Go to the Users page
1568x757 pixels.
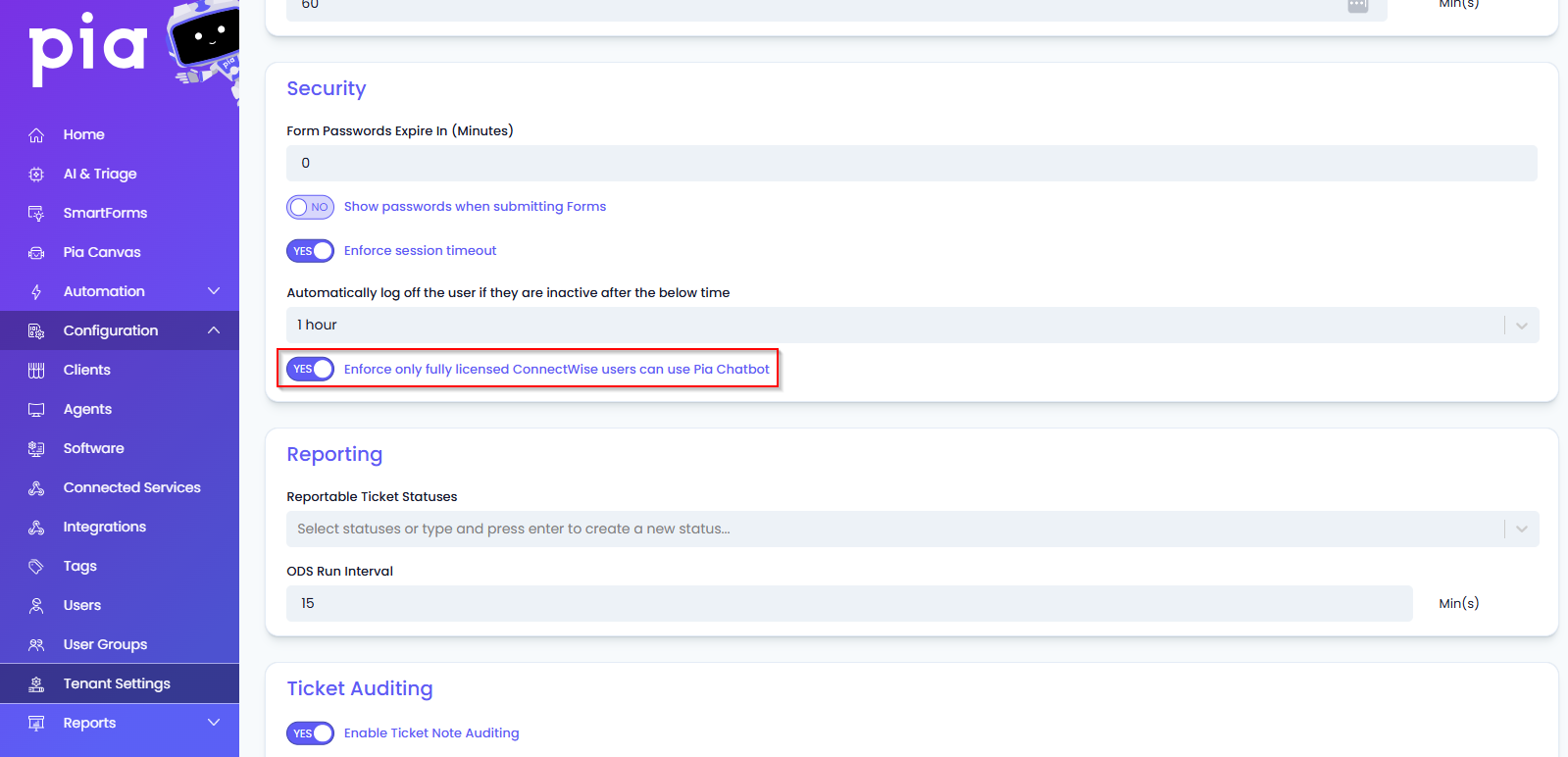[x=120, y=605]
